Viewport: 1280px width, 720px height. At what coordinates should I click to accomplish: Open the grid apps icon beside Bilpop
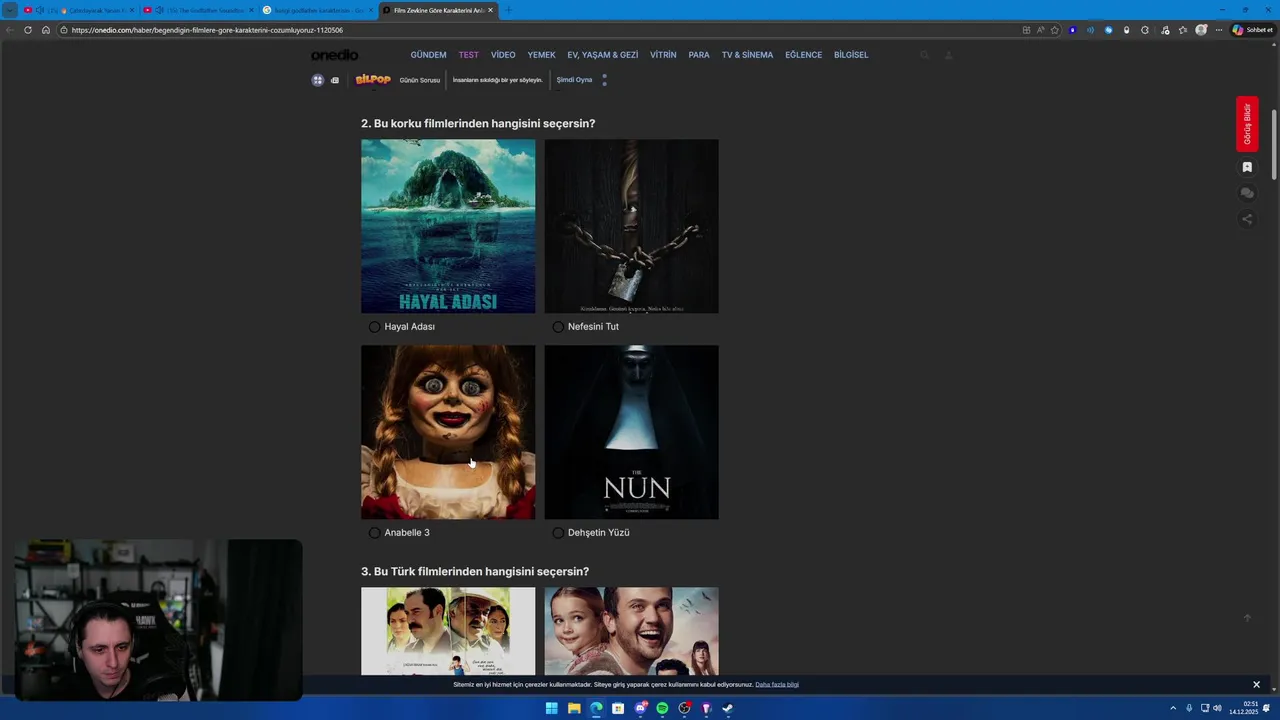click(x=318, y=80)
